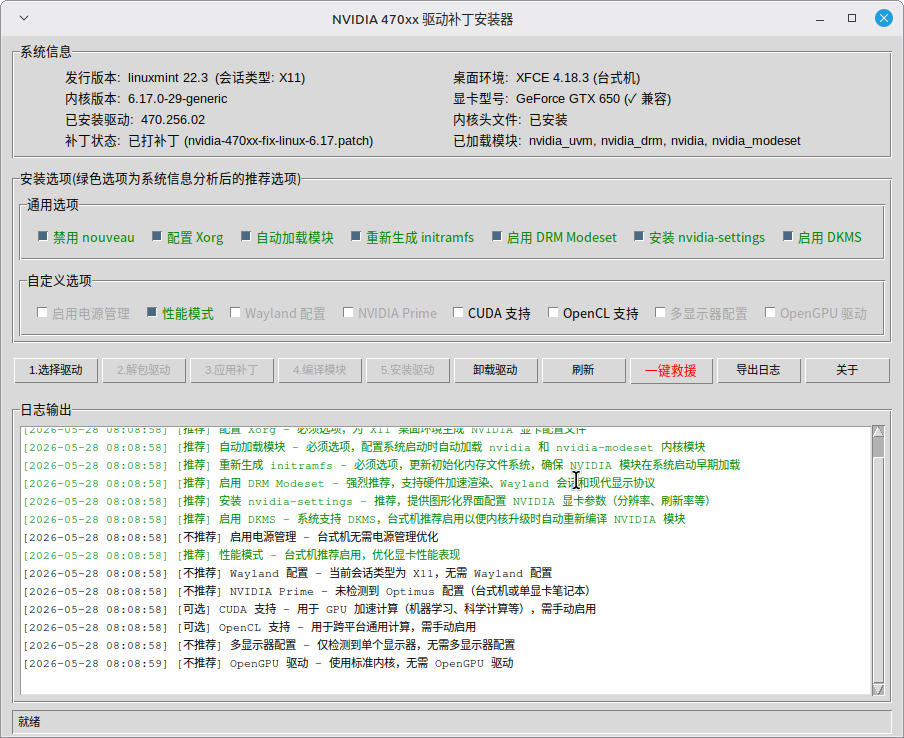The image size is (904, 738).
Task: Click the 补丁状态 patch file name text
Action: (x=278, y=141)
